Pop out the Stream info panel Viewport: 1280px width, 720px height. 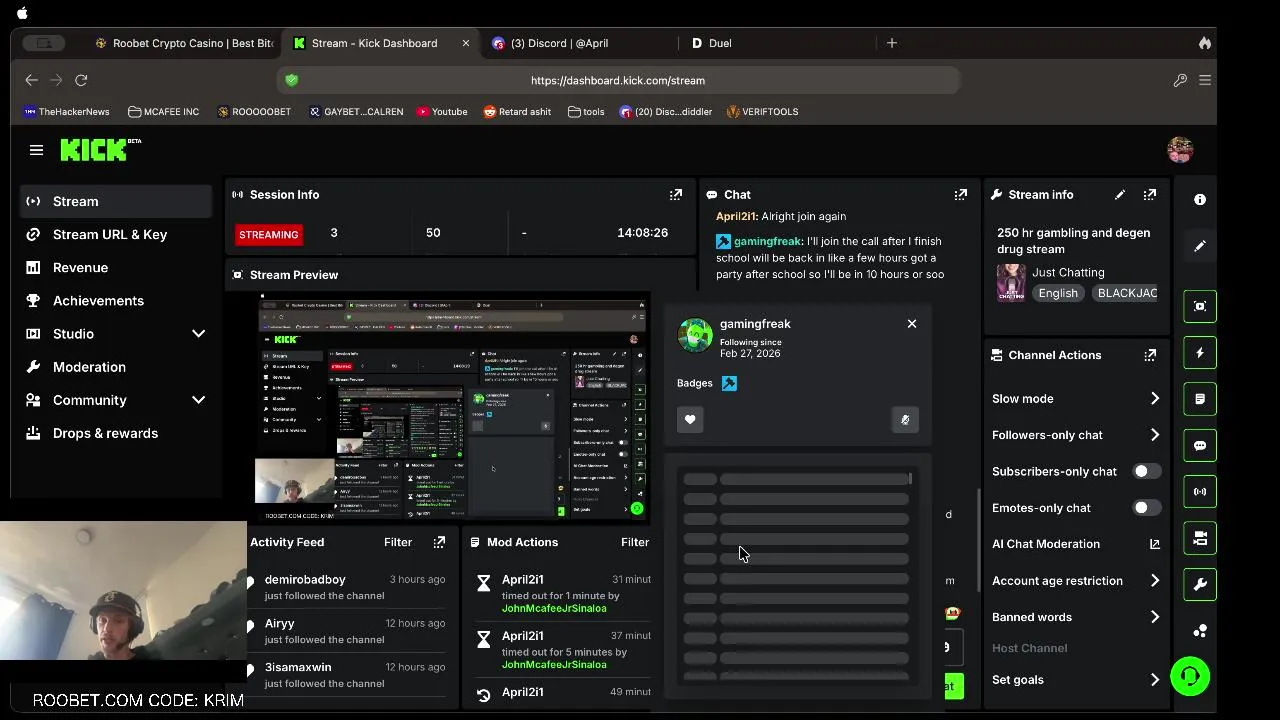tap(1150, 195)
